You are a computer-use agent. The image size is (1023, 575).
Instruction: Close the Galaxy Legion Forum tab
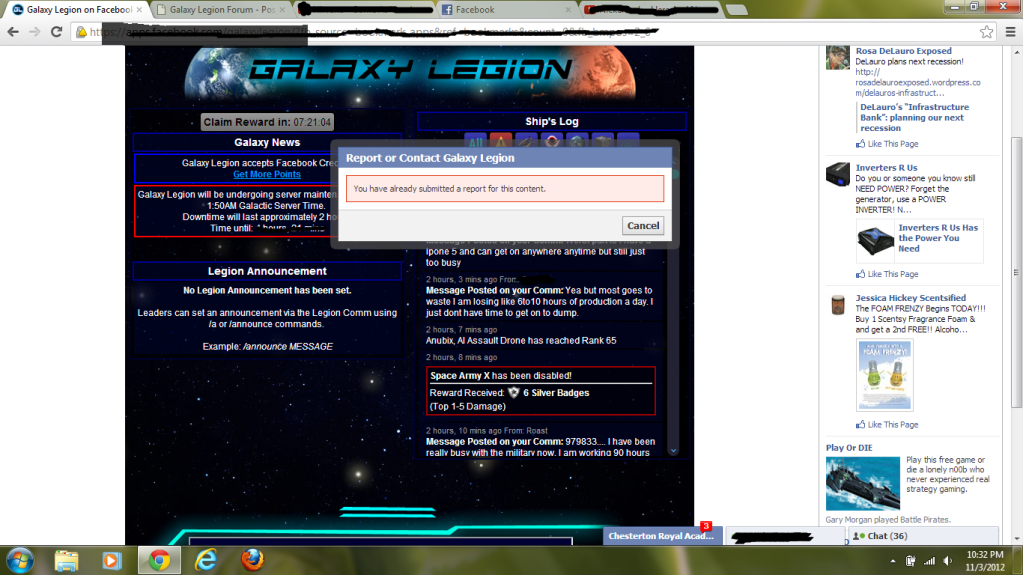(282, 10)
